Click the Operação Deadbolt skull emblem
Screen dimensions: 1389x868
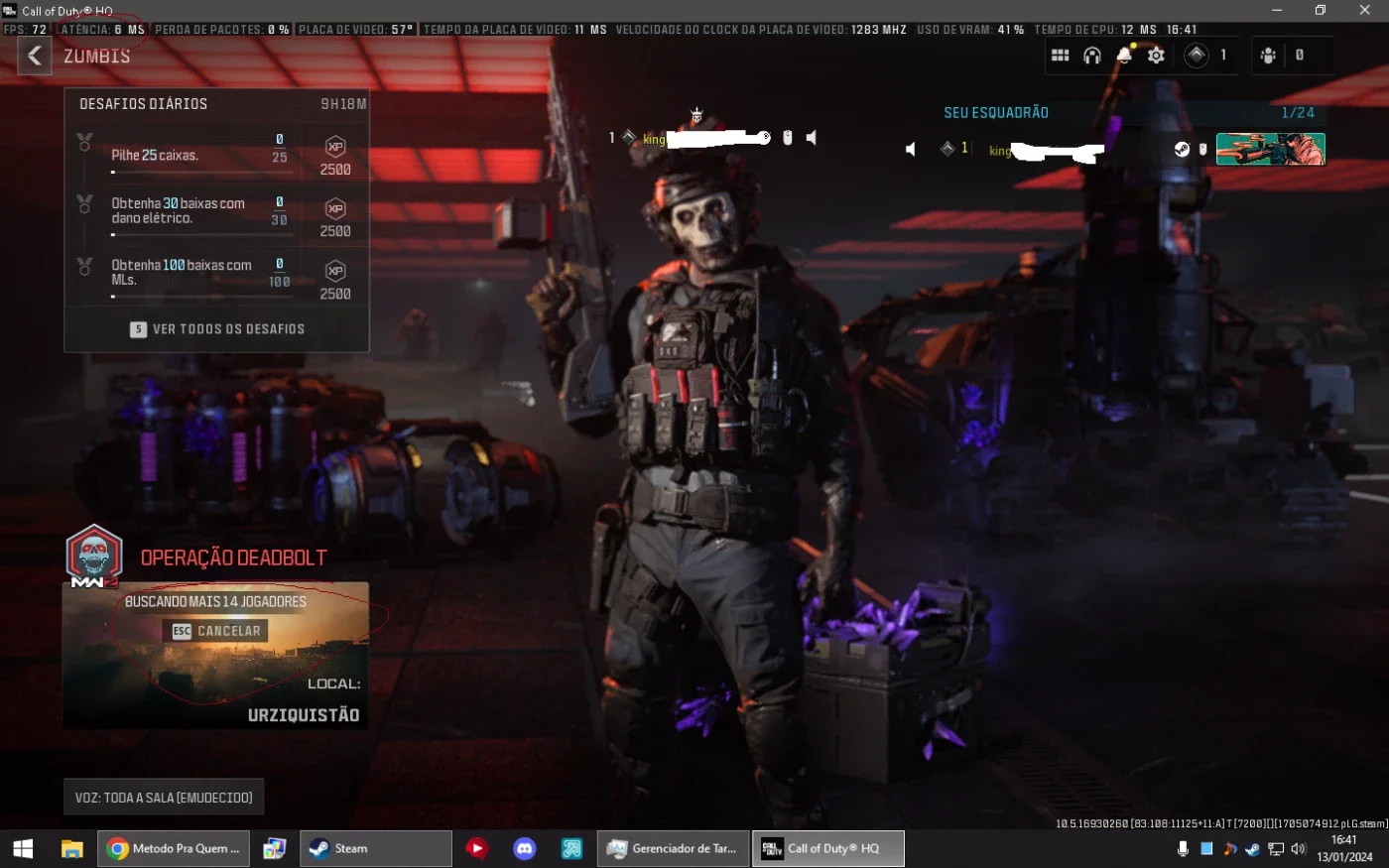pyautogui.click(x=94, y=555)
